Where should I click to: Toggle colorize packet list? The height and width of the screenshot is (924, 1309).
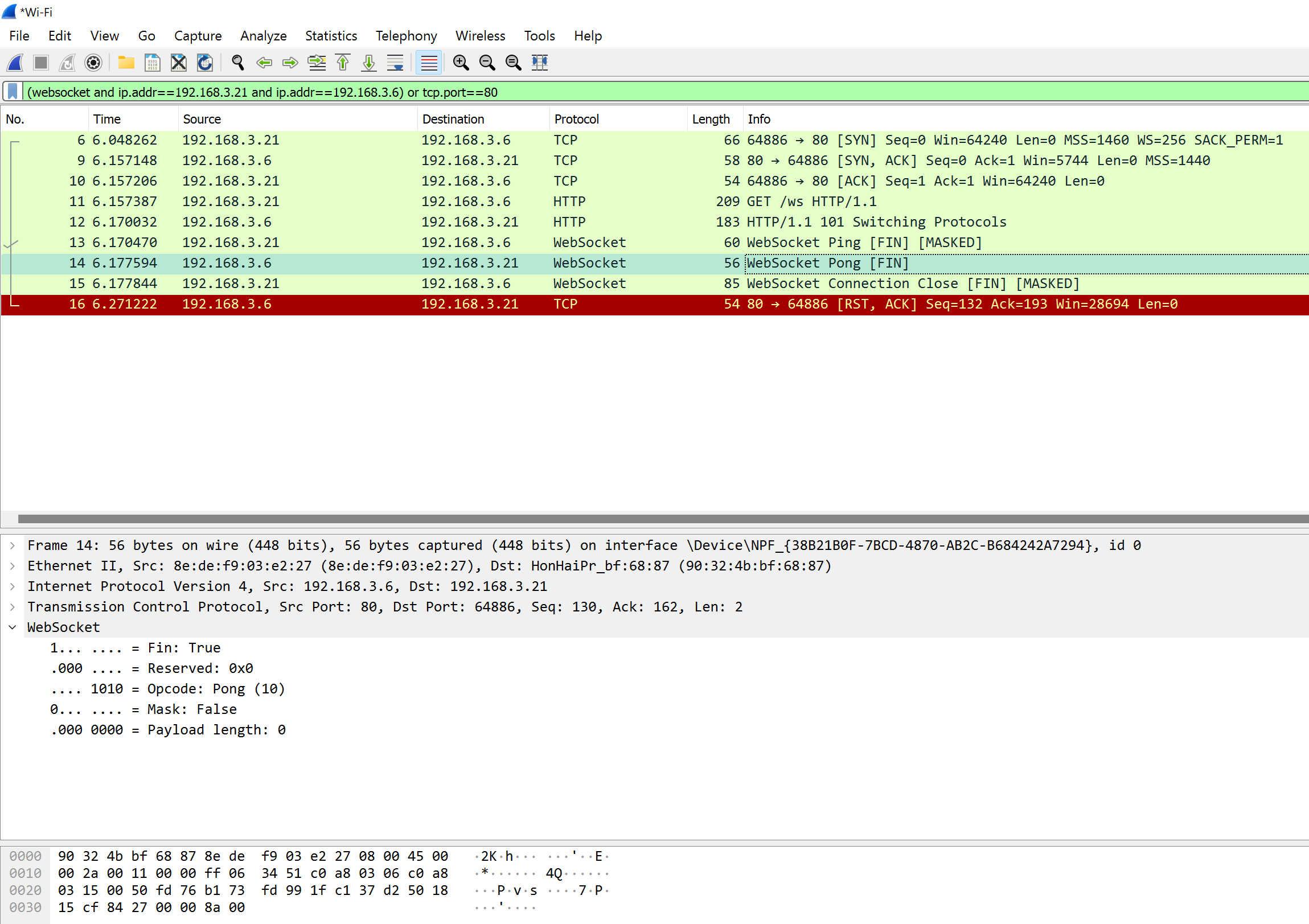429,63
